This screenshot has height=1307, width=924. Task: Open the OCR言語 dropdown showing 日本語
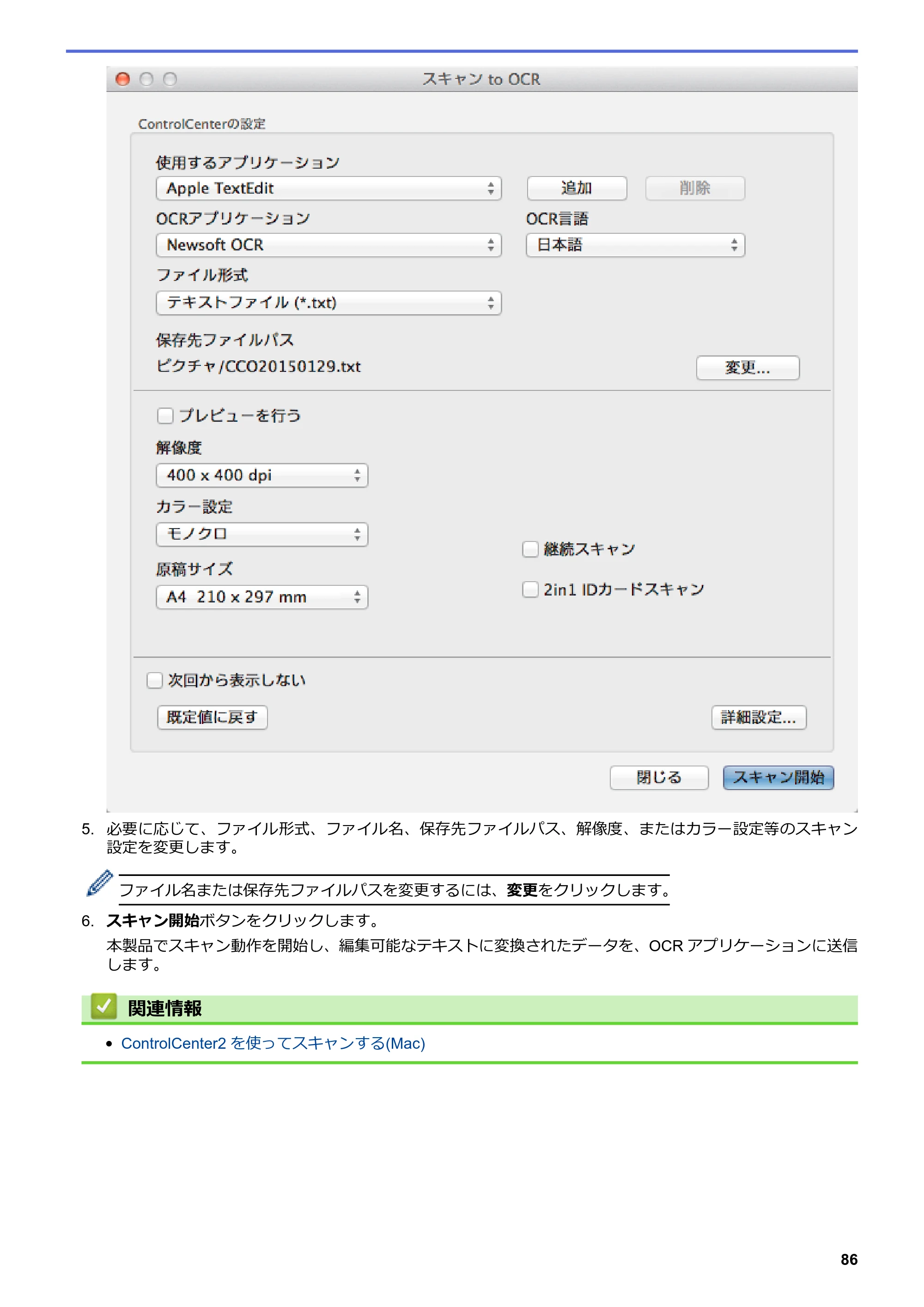(x=635, y=245)
